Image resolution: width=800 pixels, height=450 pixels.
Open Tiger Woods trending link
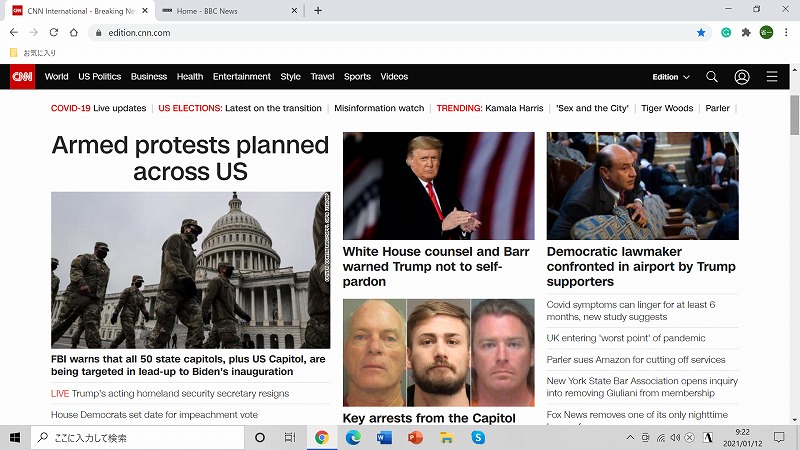point(667,108)
